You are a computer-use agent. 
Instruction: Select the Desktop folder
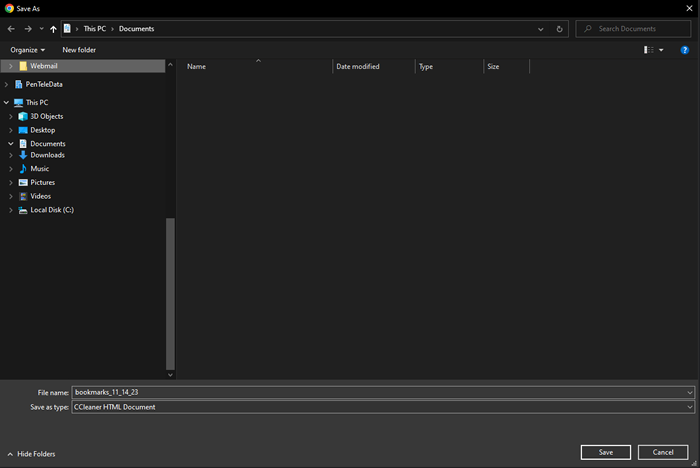tap(42, 130)
